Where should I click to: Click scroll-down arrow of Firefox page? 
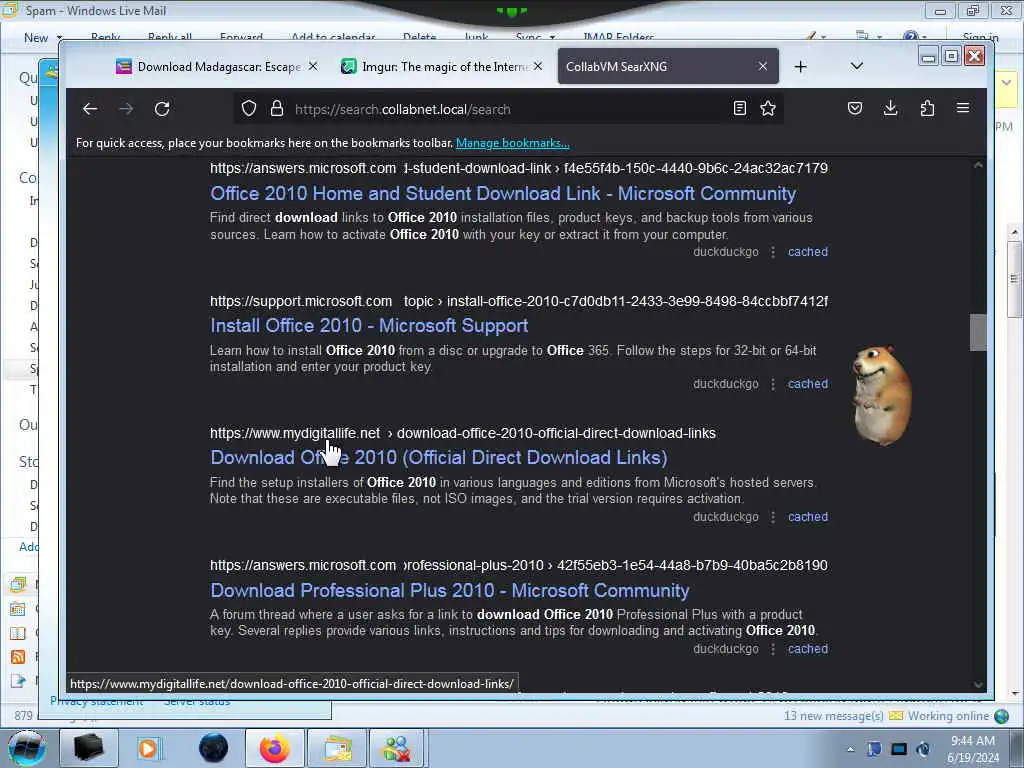click(x=978, y=684)
